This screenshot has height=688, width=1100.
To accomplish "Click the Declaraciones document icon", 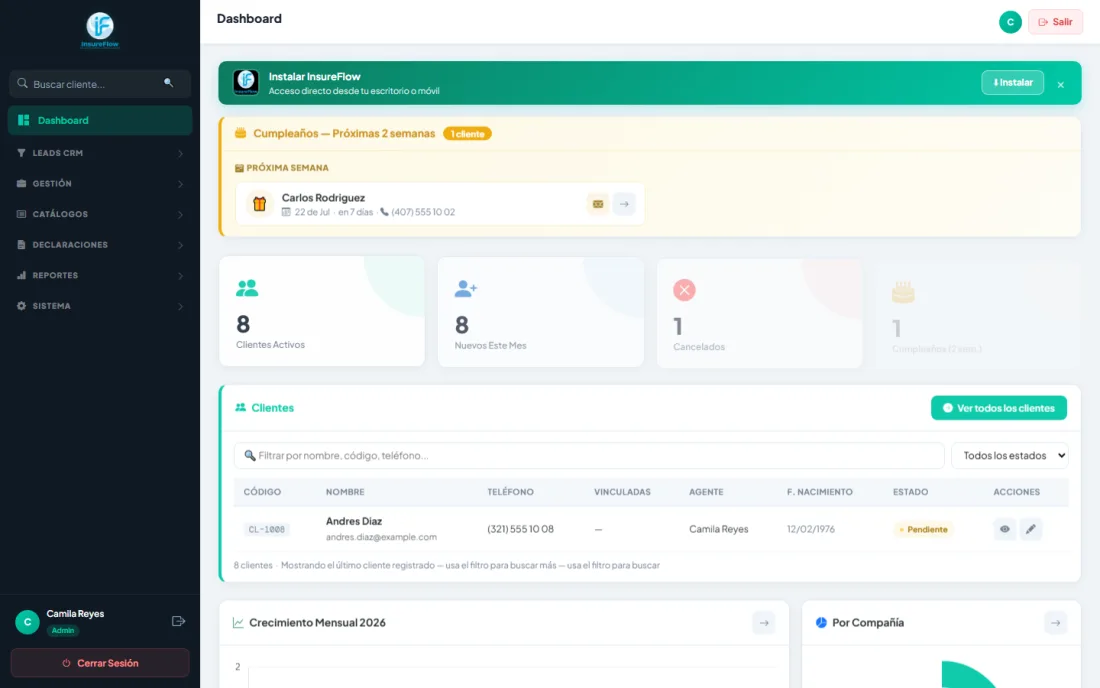I will click(21, 245).
